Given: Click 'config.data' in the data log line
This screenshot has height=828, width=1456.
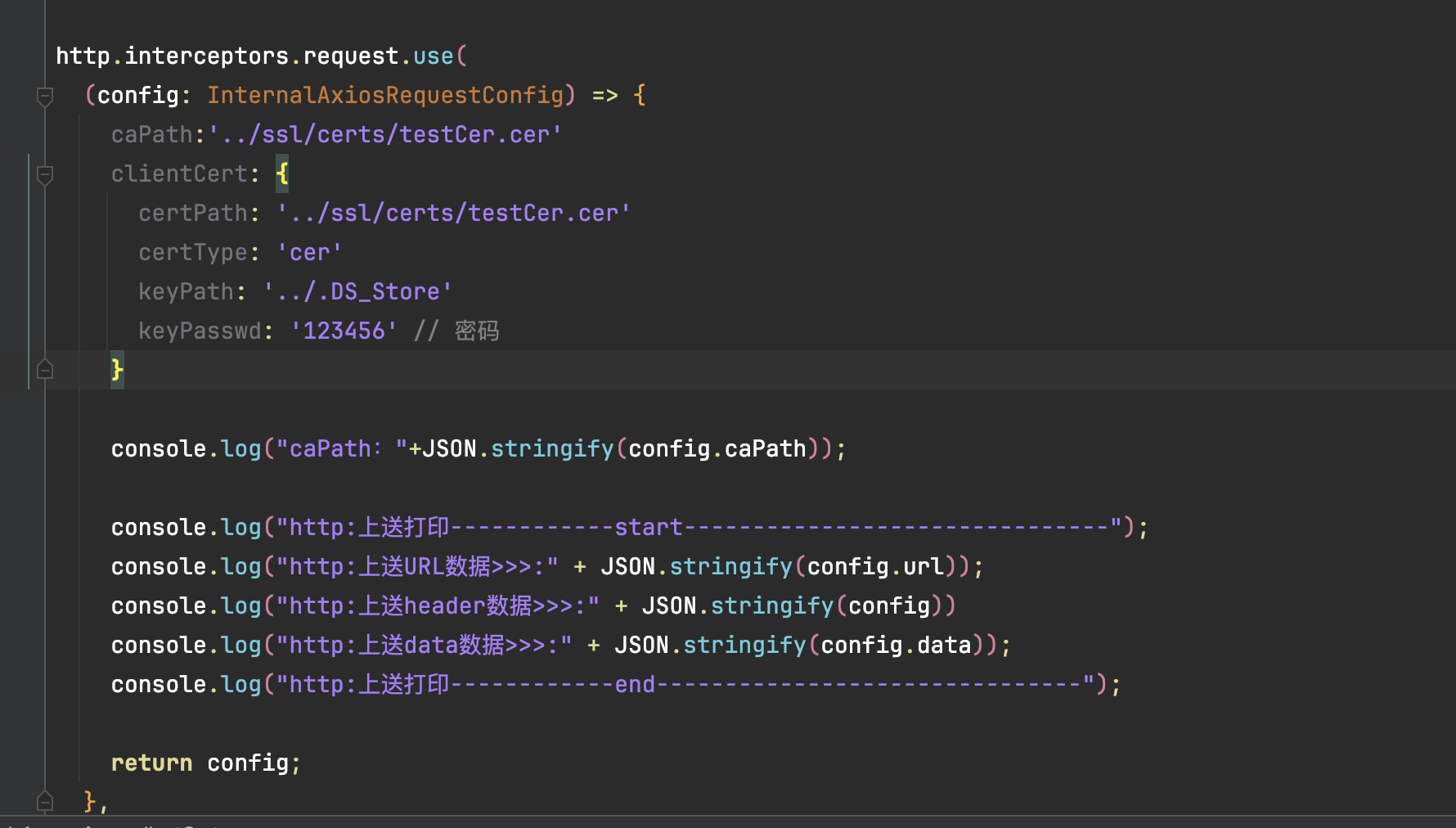Looking at the screenshot, I should (896, 645).
